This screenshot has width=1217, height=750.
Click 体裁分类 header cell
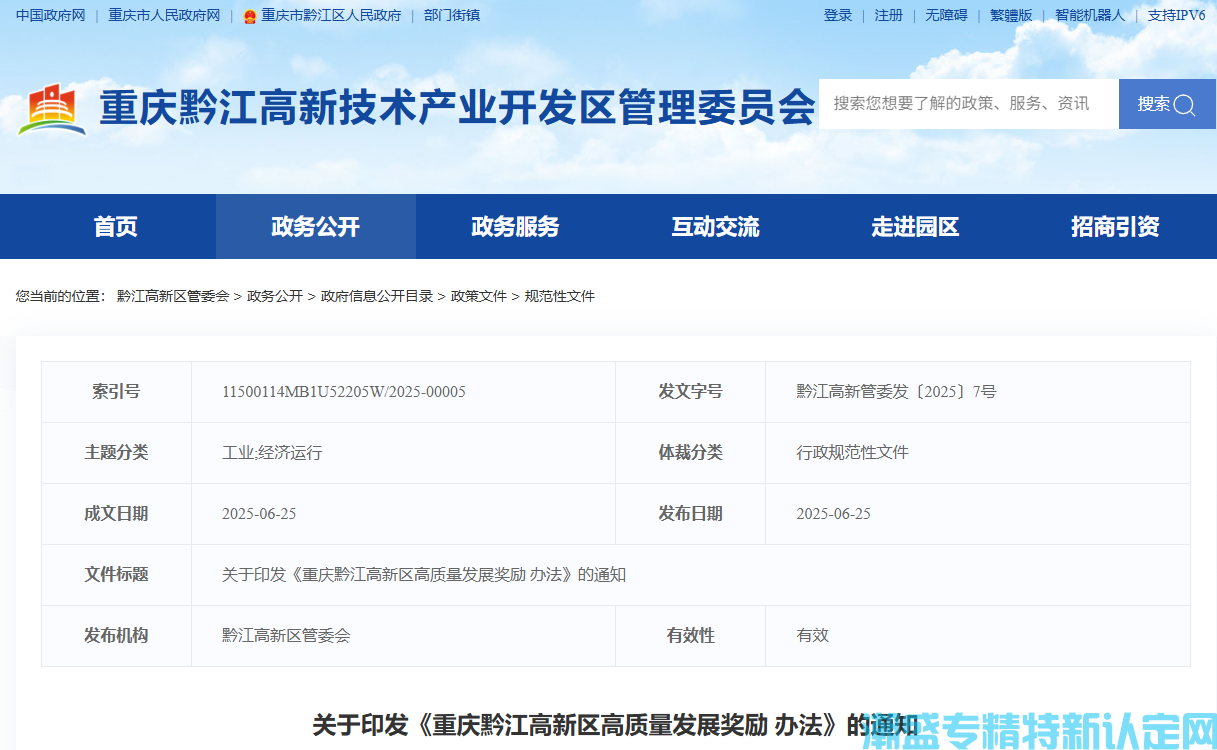click(x=690, y=453)
